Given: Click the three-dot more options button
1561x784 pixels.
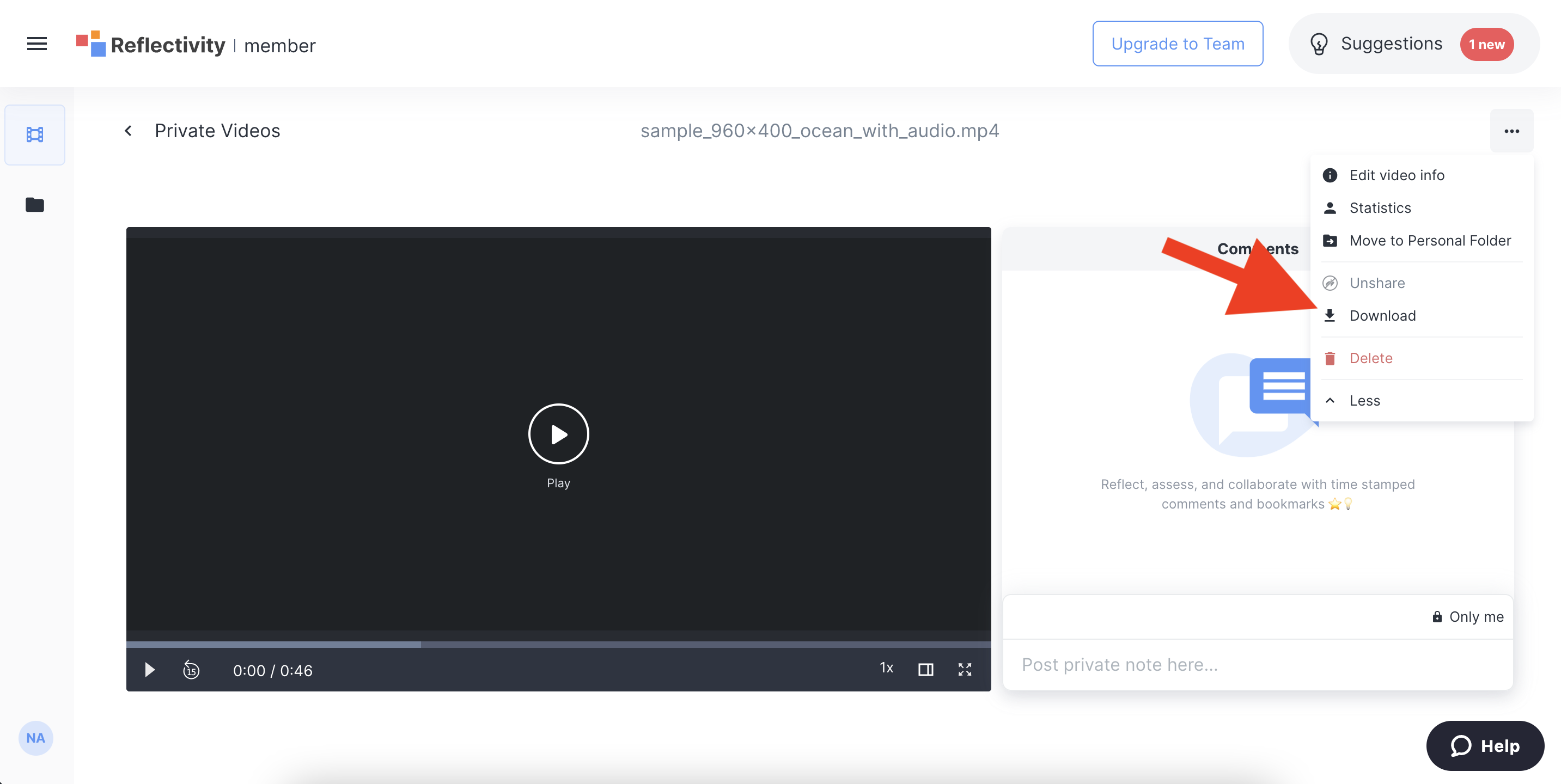Looking at the screenshot, I should pyautogui.click(x=1511, y=131).
